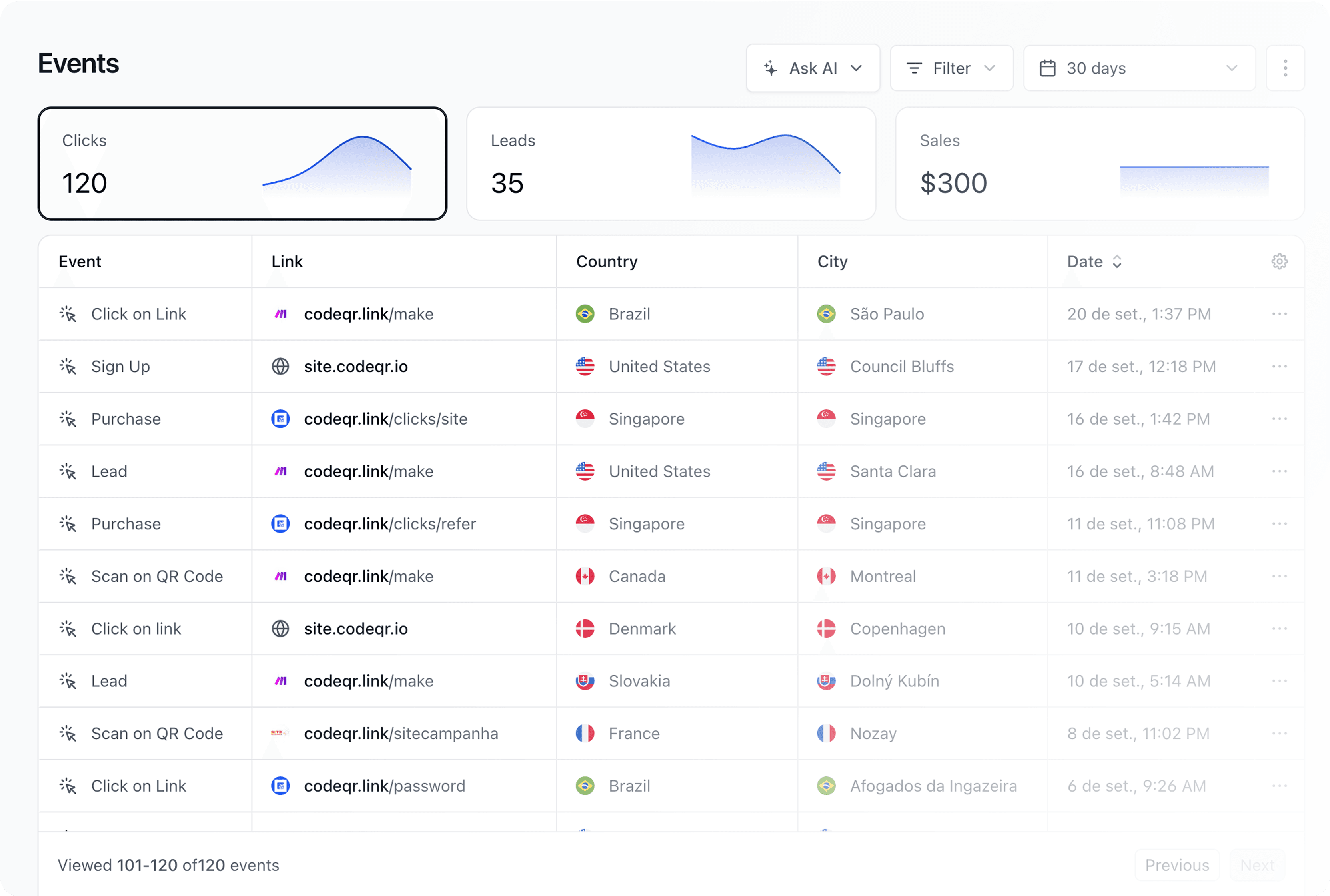Click the US flag on the Council Bluffs row
Viewport: 1330px width, 896px height.
click(x=825, y=366)
